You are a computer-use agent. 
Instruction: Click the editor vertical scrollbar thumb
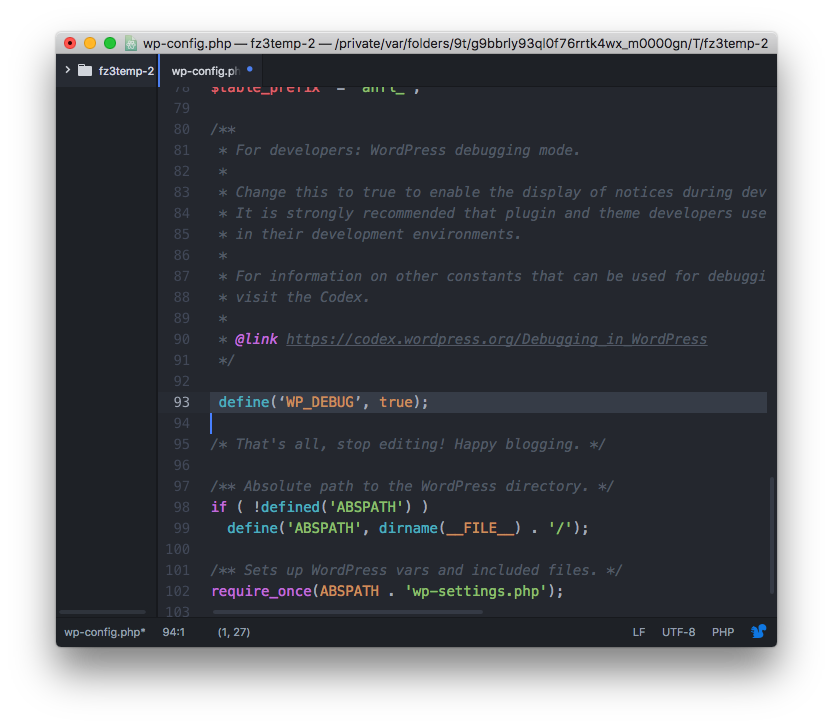pos(771,535)
